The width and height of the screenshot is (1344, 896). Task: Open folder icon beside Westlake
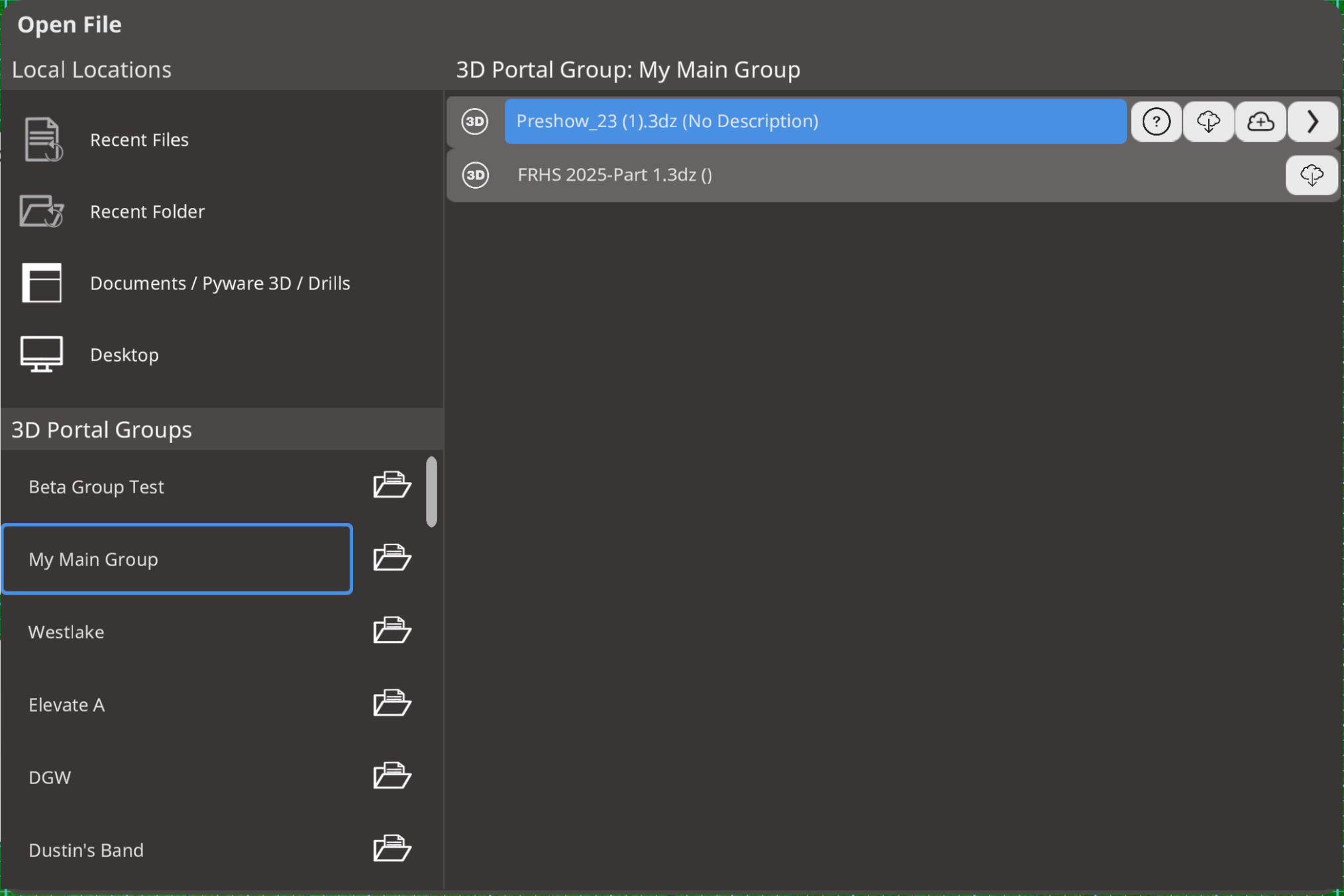[391, 630]
